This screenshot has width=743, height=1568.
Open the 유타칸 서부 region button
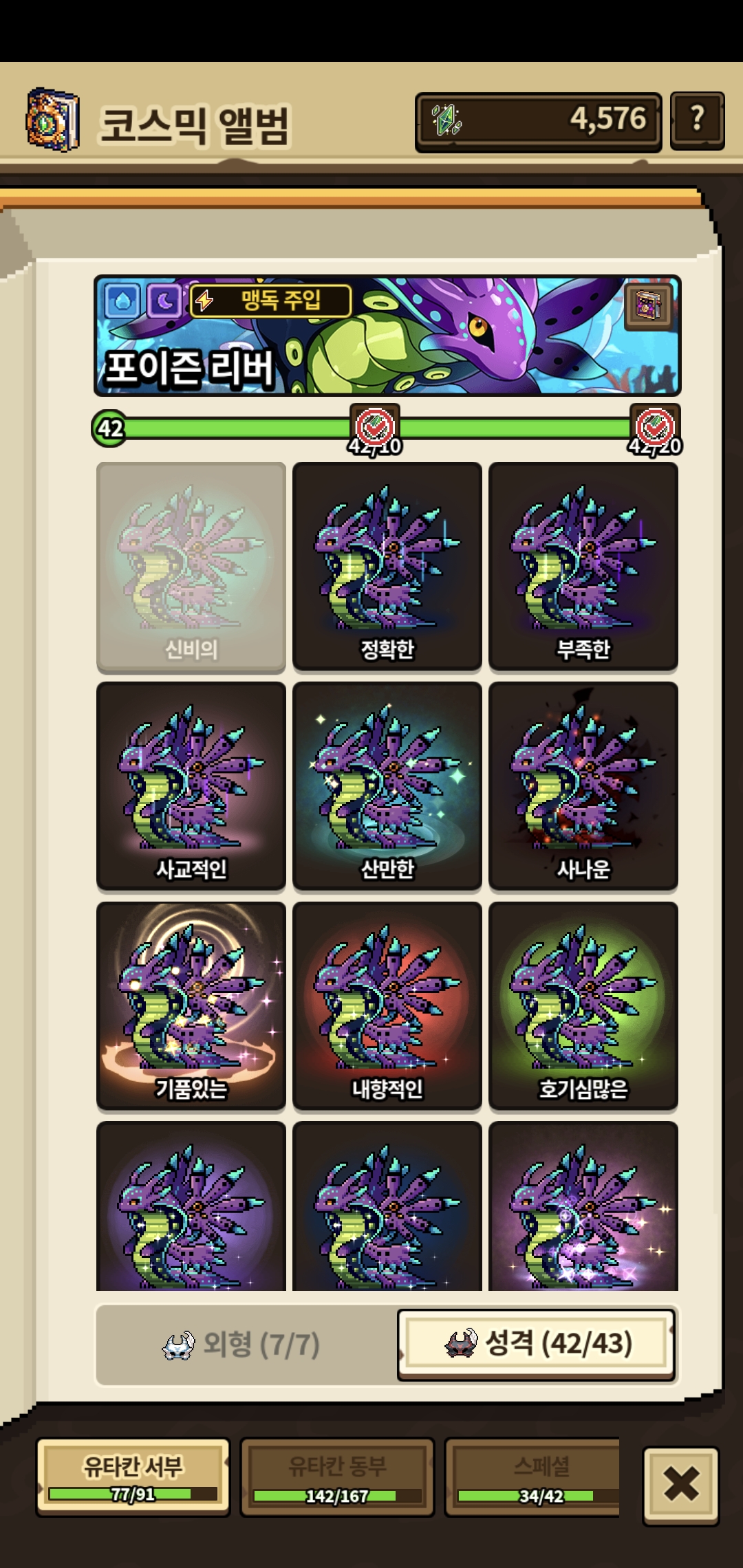coord(133,1477)
